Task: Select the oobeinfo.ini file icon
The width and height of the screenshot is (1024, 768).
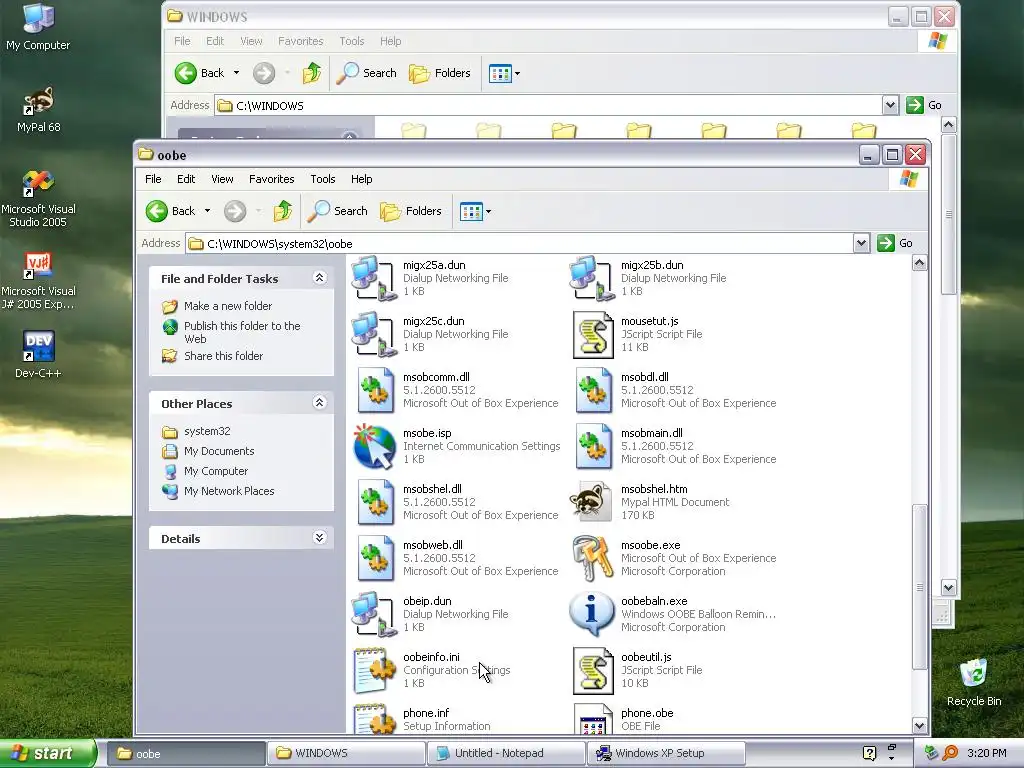Action: (374, 671)
